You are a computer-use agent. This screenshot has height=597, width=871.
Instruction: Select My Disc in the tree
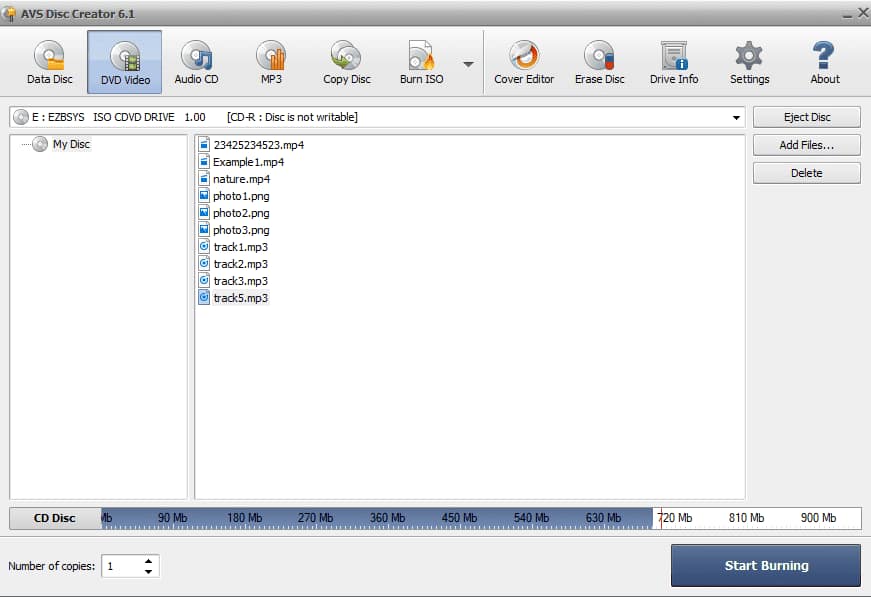(x=71, y=144)
